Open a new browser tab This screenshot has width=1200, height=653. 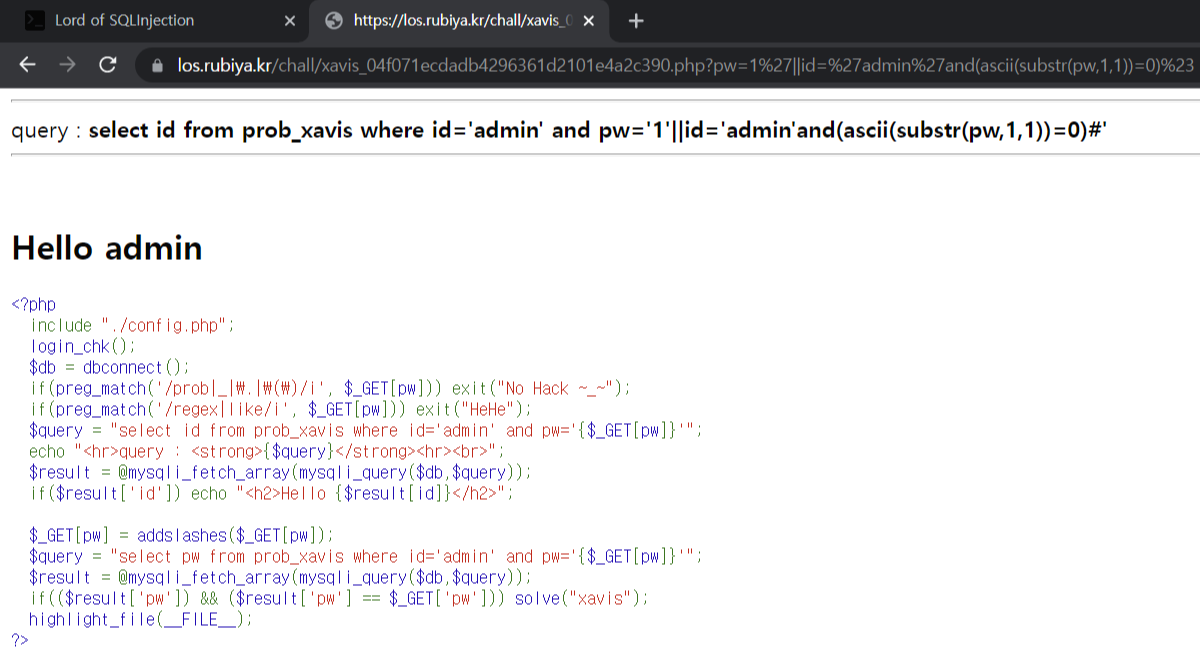636,21
